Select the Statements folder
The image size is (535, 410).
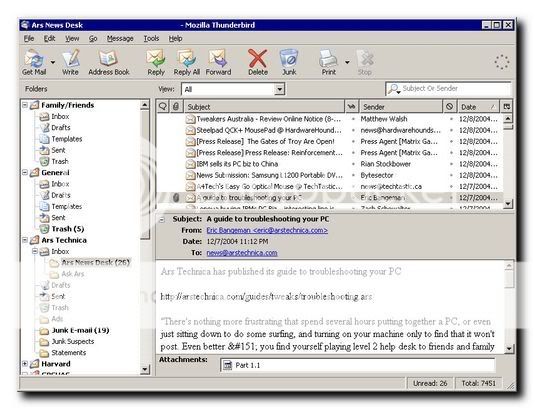tap(63, 353)
